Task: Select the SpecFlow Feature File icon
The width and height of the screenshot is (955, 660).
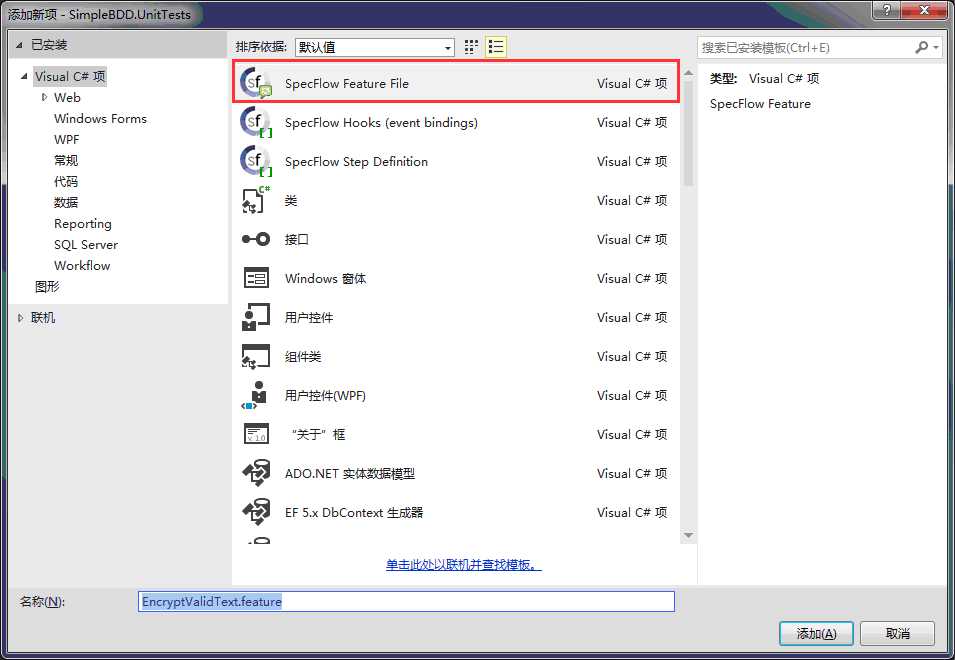Action: 256,83
